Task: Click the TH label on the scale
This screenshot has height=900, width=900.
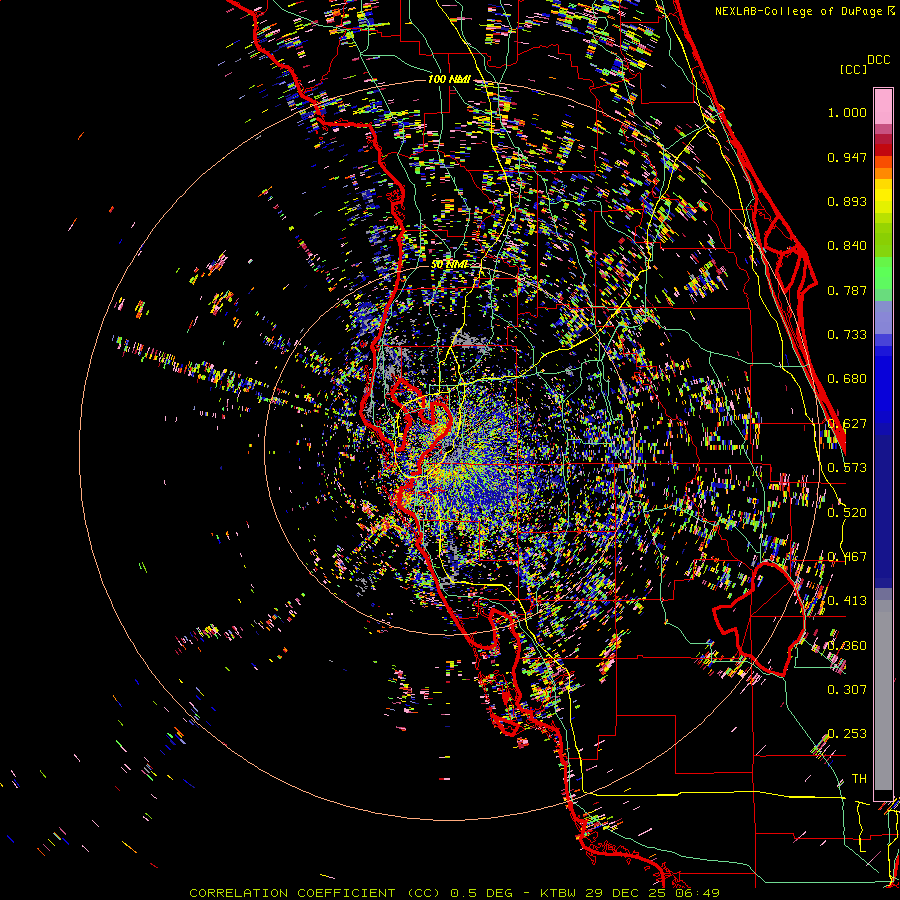Action: coord(859,779)
